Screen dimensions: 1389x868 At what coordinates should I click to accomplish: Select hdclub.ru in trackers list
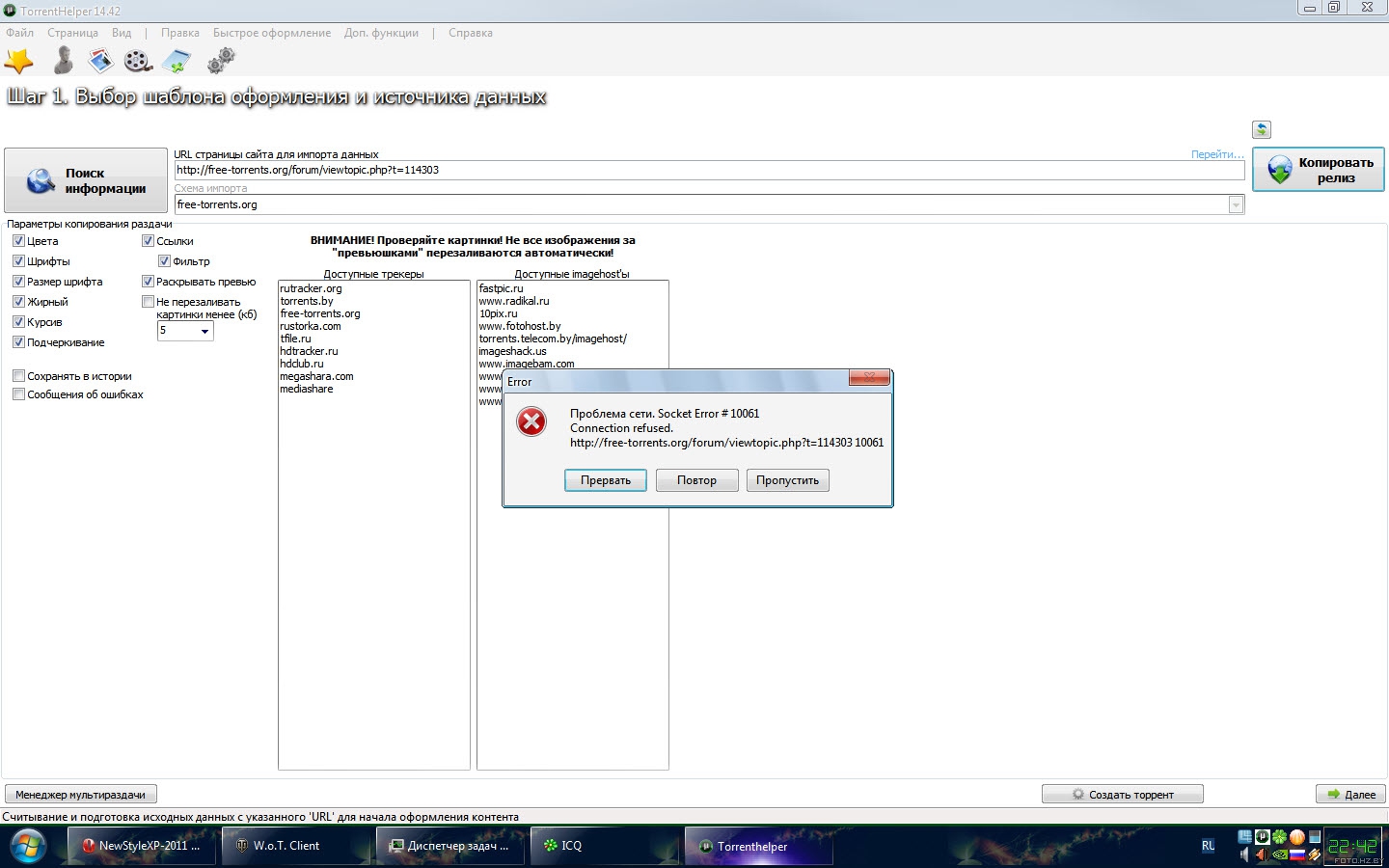(302, 364)
